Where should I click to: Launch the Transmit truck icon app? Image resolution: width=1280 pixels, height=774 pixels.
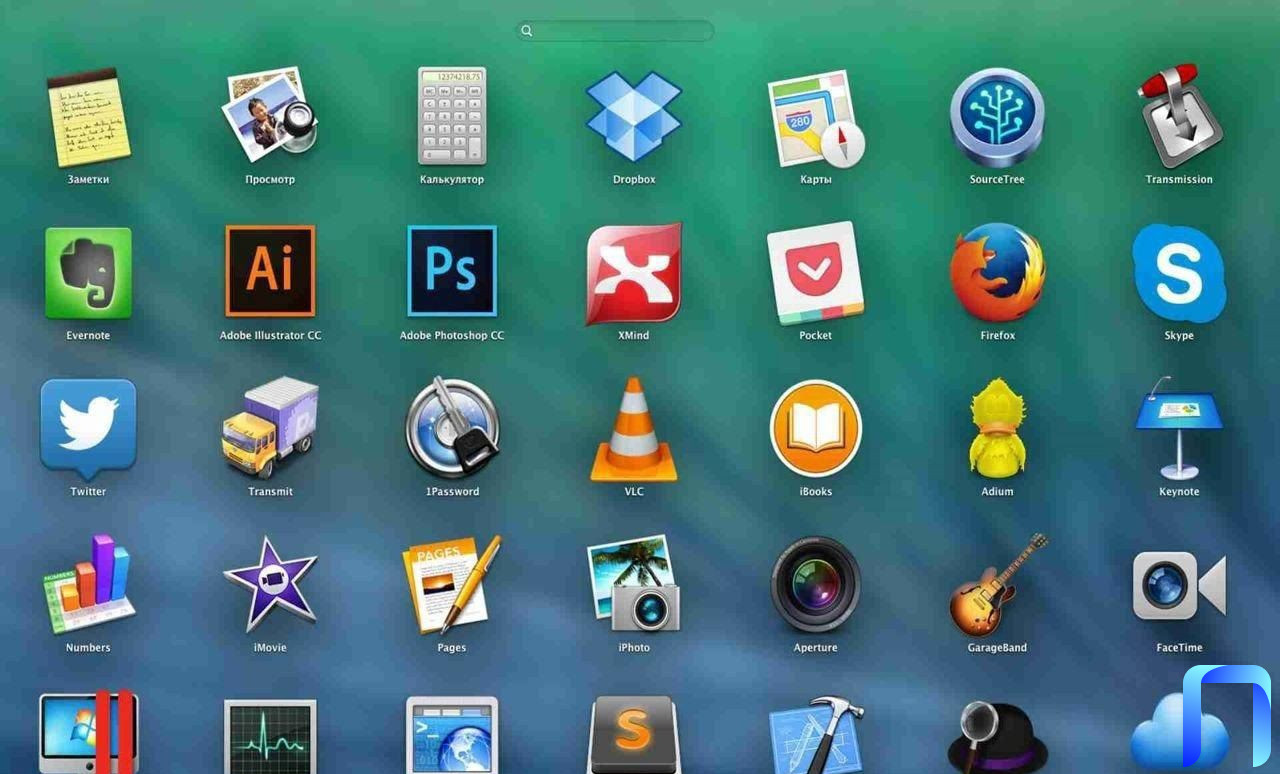coord(270,429)
